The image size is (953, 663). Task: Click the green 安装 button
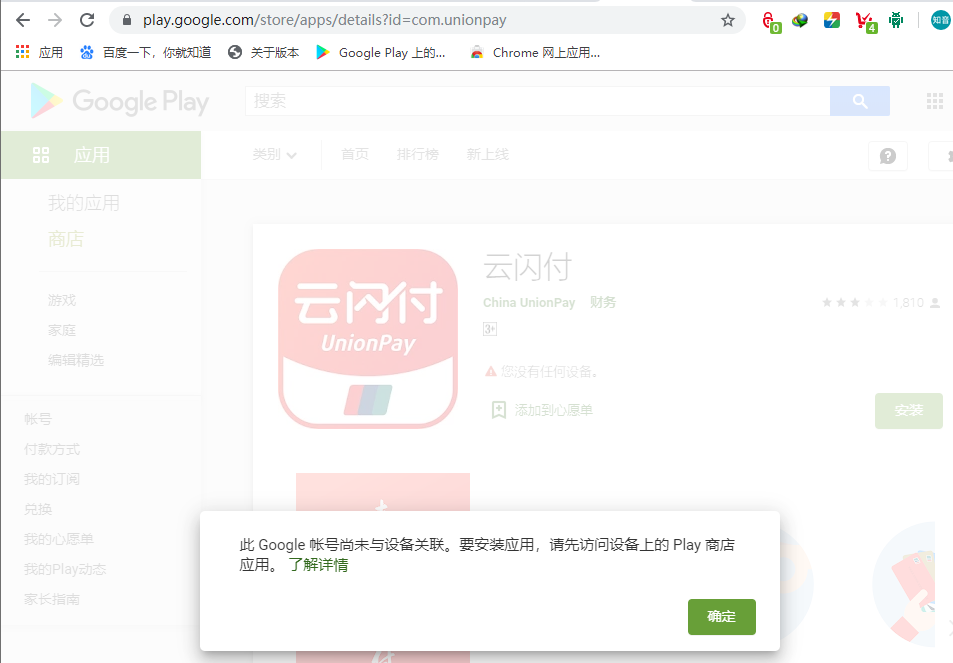pos(909,411)
